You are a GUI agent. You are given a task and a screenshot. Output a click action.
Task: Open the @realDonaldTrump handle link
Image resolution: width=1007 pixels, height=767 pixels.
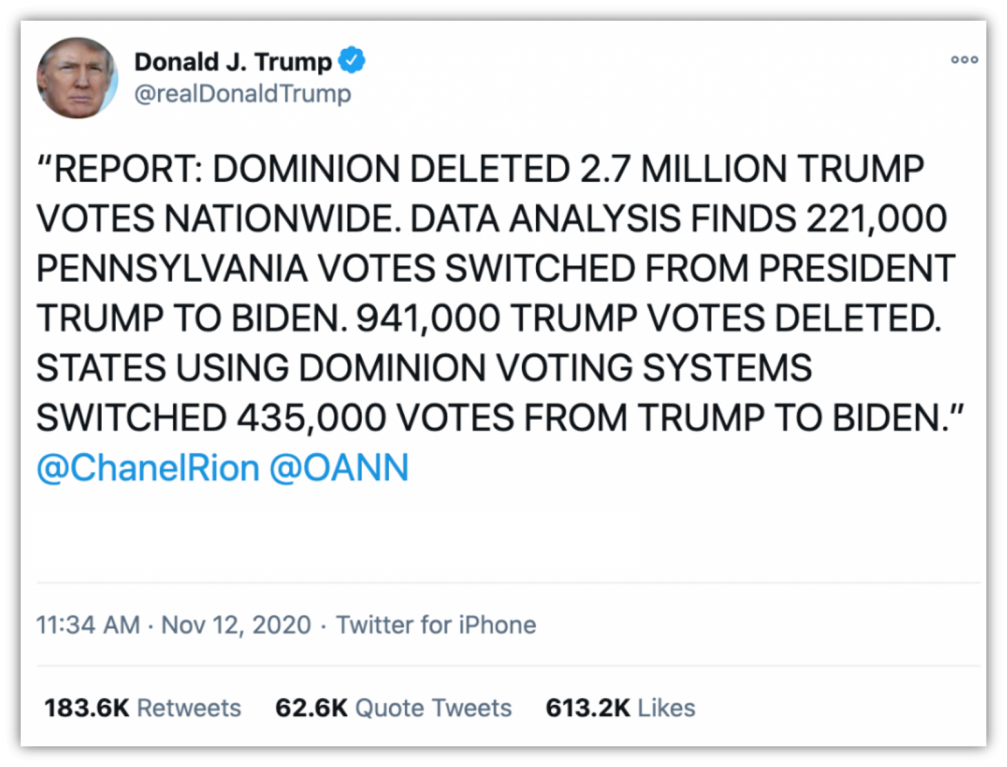click(242, 94)
